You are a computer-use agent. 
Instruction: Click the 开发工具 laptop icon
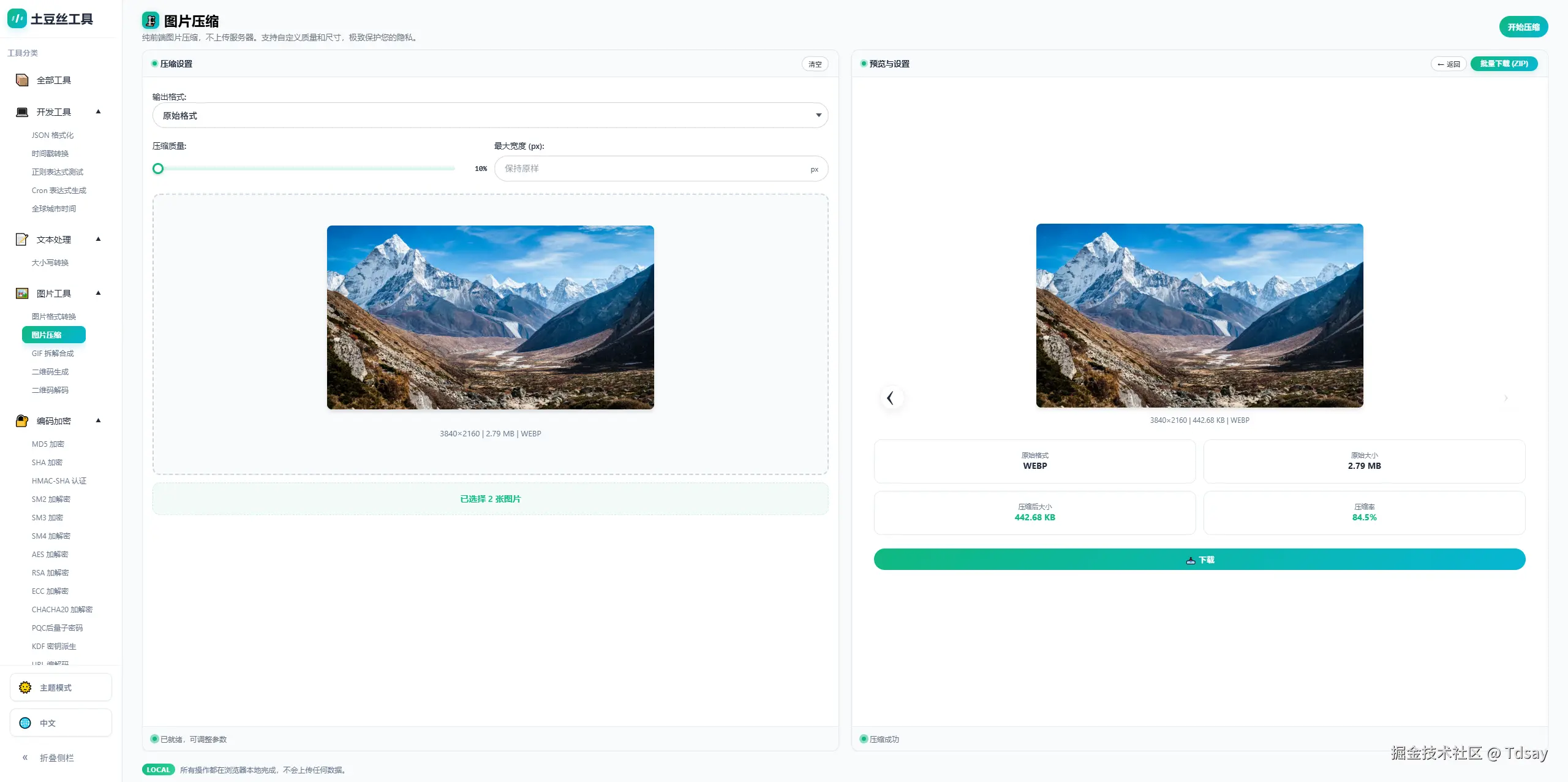click(22, 112)
